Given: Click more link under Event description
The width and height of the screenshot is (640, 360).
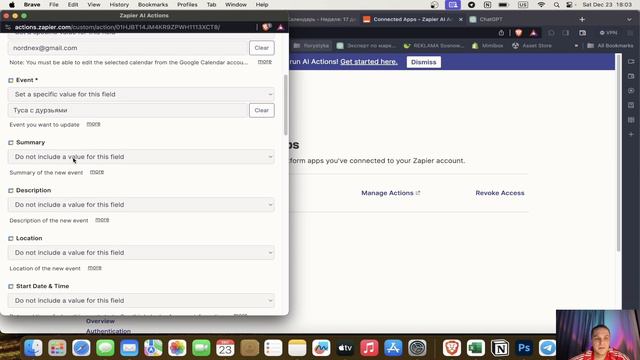Looking at the screenshot, I should pyautogui.click(x=93, y=124).
